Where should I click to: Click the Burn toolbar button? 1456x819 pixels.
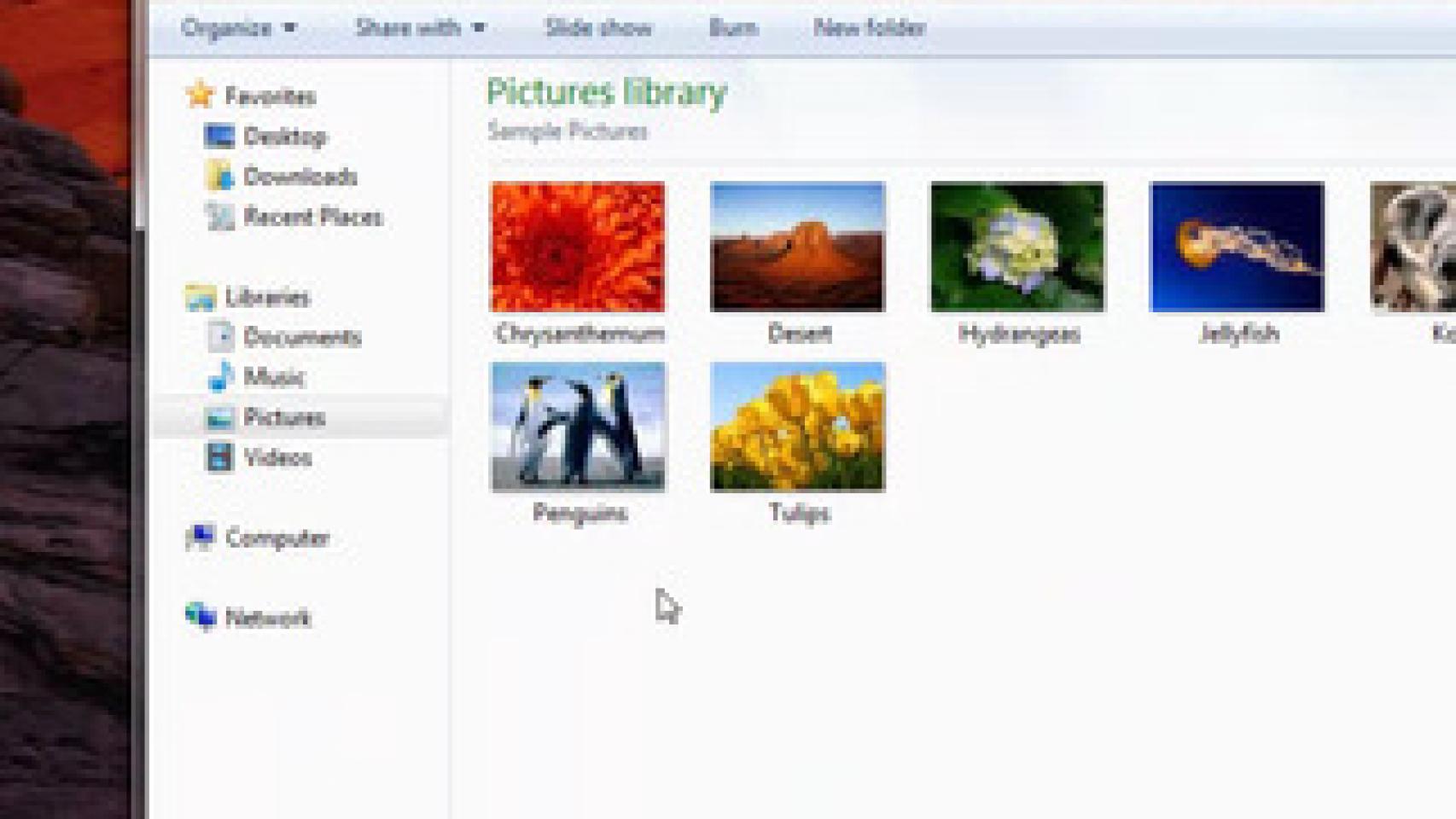pyautogui.click(x=732, y=27)
